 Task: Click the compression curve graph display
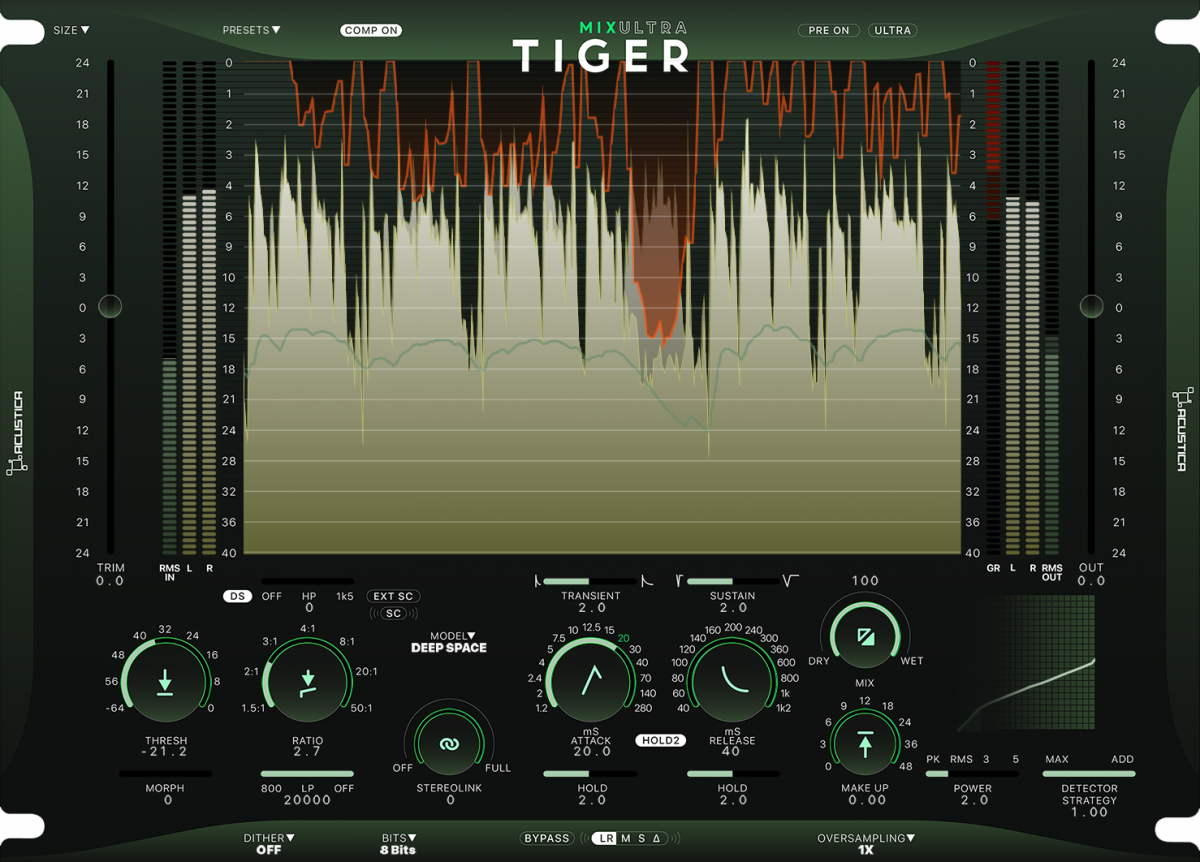pos(1026,664)
